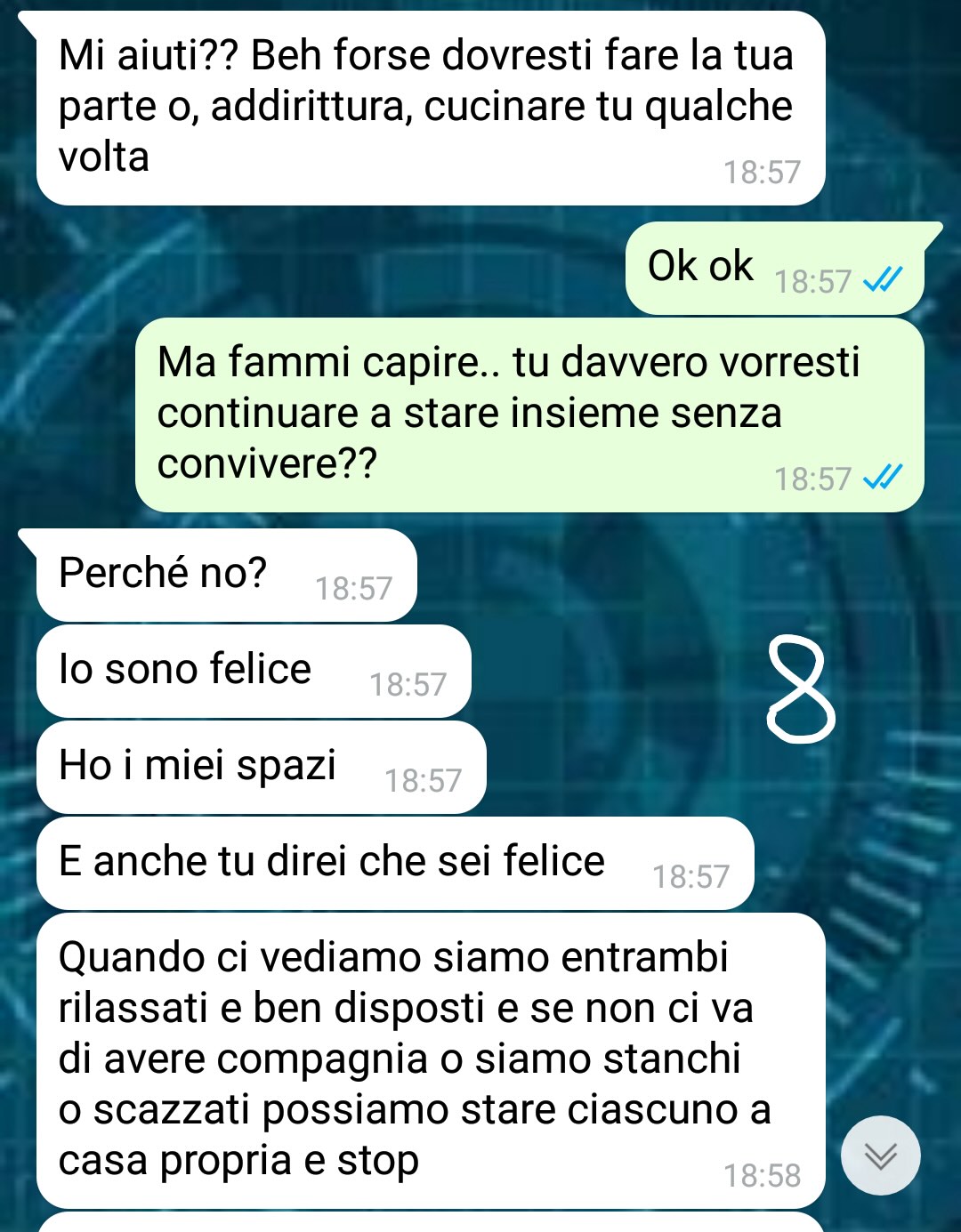This screenshot has height=1232, width=961.
Task: Tap the 18:57 timestamp on 'Perché no?'
Action: 353,588
